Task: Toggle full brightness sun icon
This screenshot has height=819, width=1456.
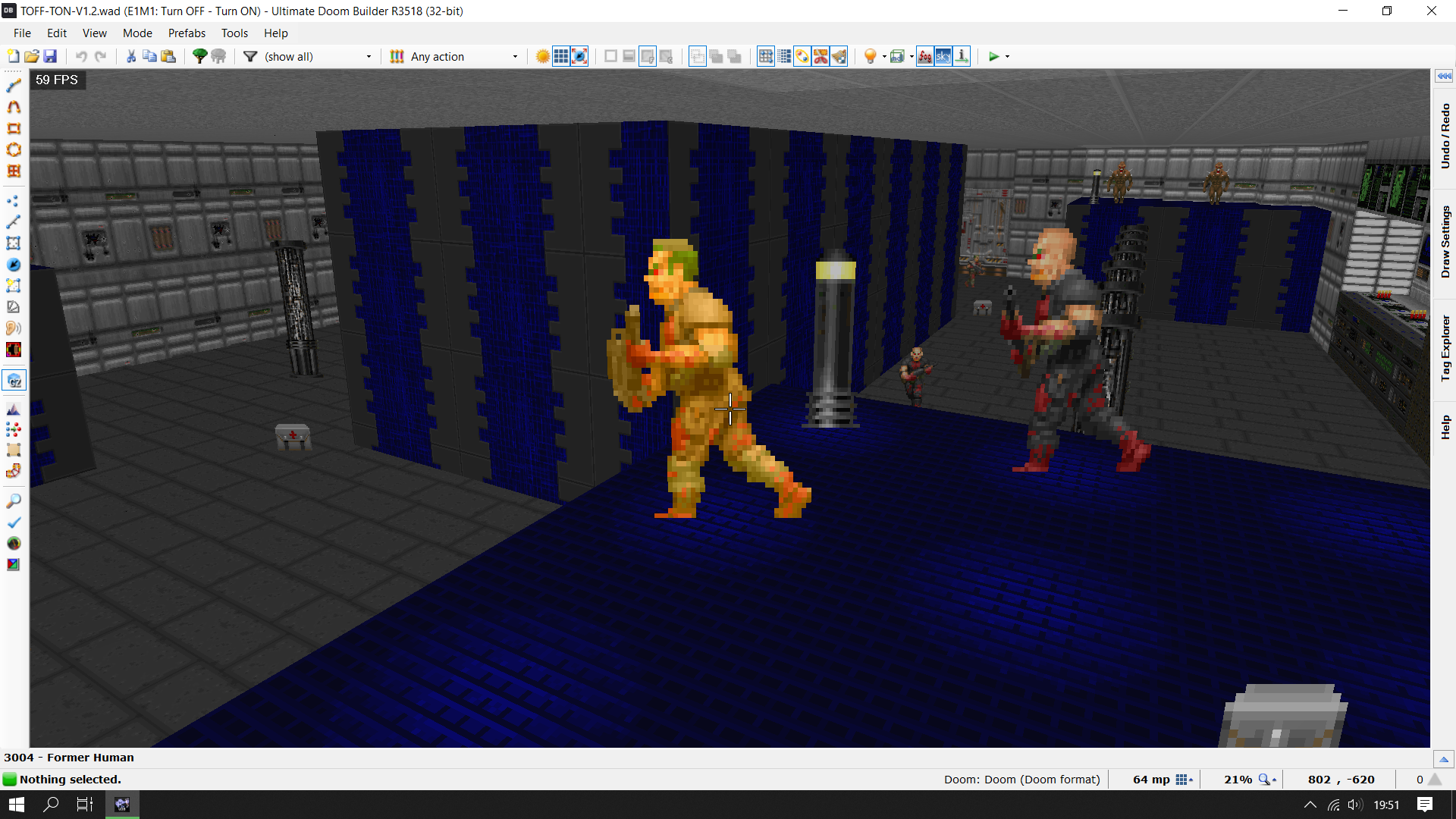Action: point(543,56)
